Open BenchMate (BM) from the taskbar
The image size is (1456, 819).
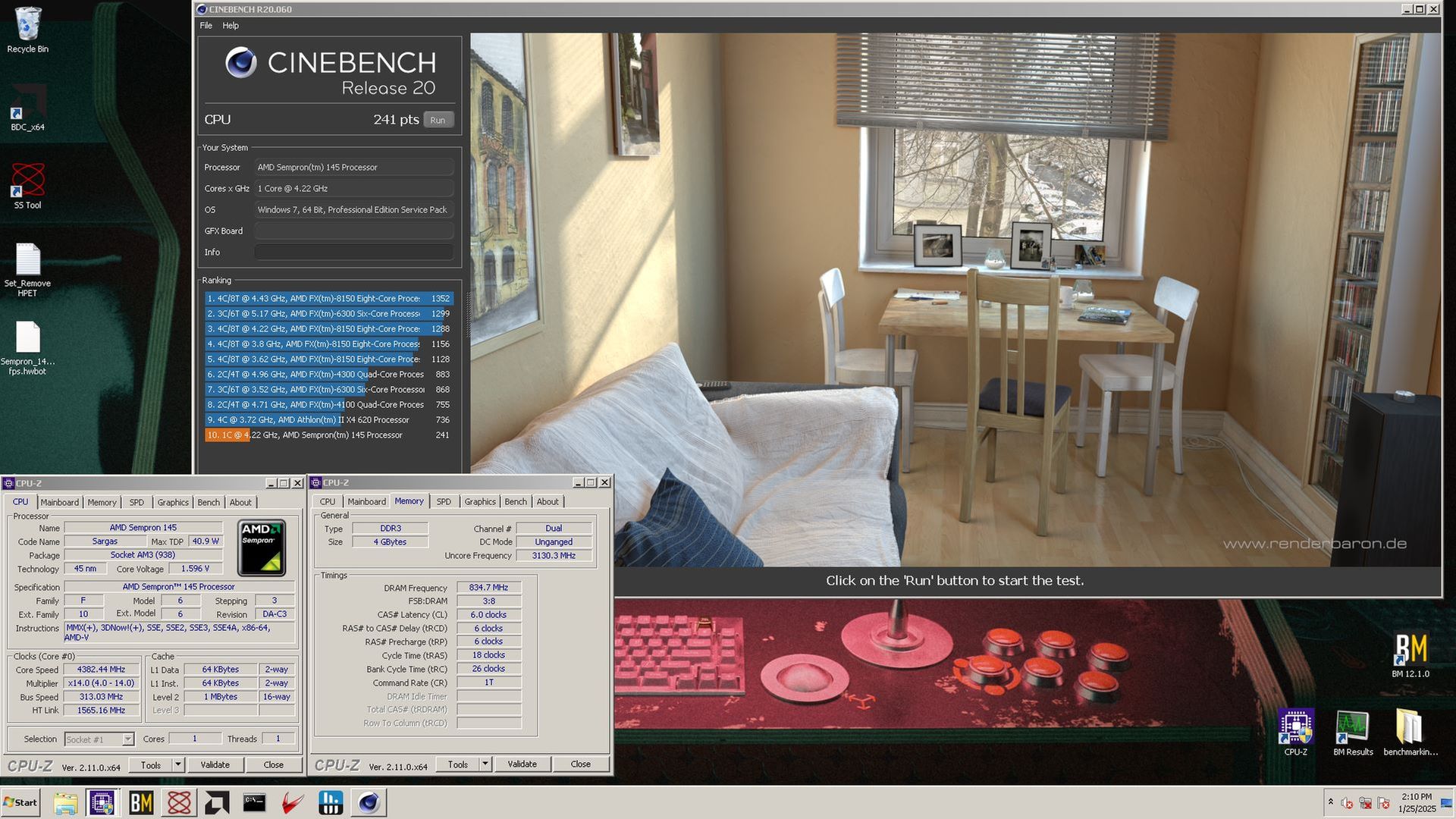click(x=141, y=802)
